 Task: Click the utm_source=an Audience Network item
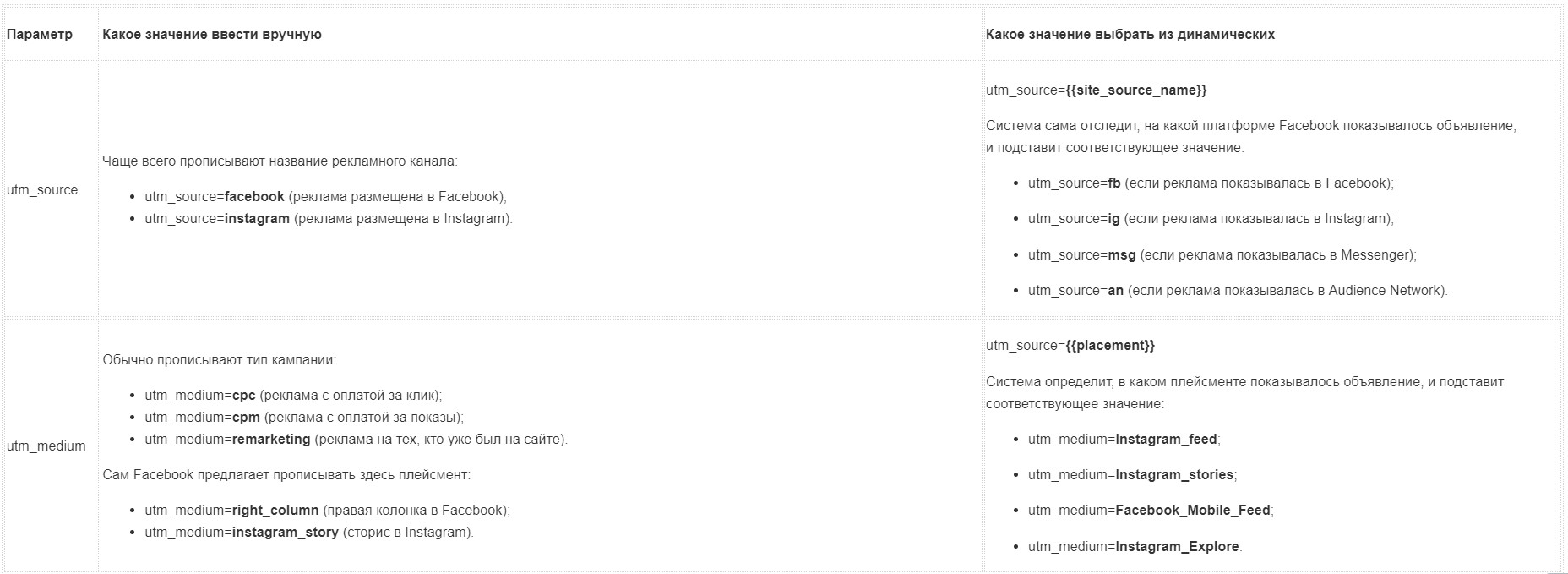pyautogui.click(x=1237, y=291)
